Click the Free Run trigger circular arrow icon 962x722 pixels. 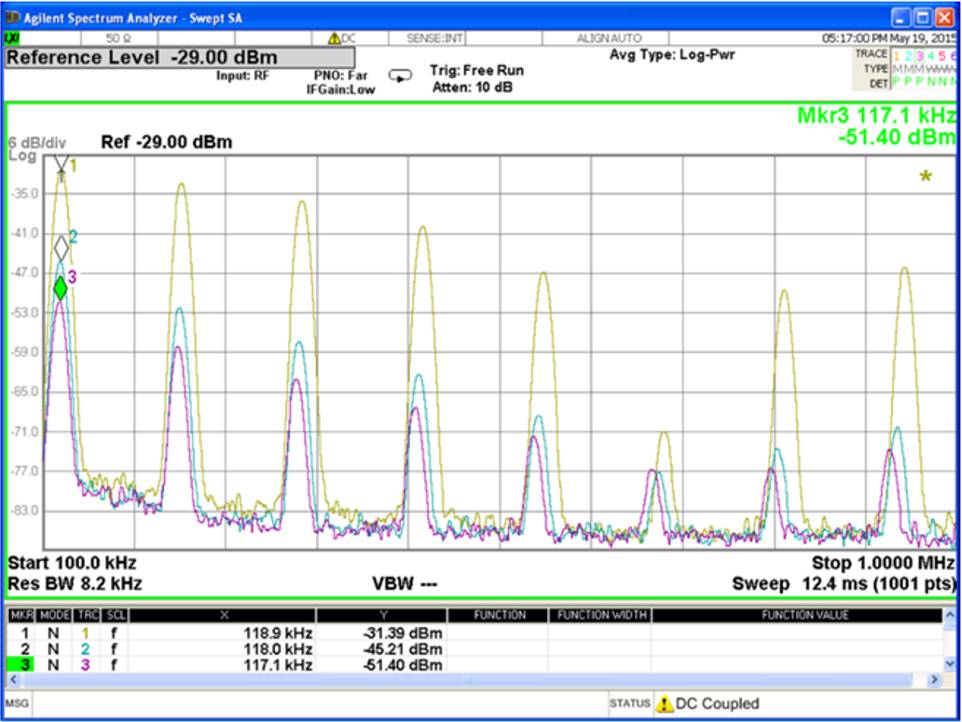(399, 74)
